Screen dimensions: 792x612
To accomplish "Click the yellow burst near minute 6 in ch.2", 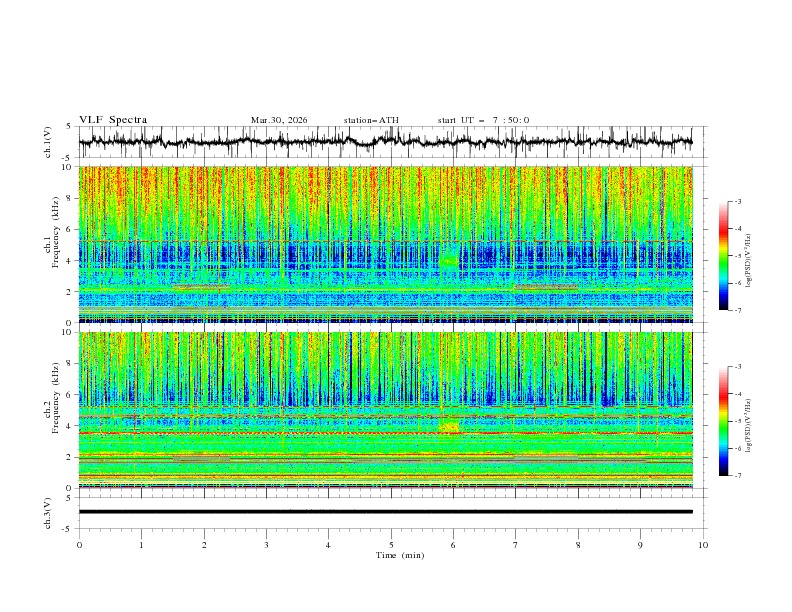I will point(449,426).
